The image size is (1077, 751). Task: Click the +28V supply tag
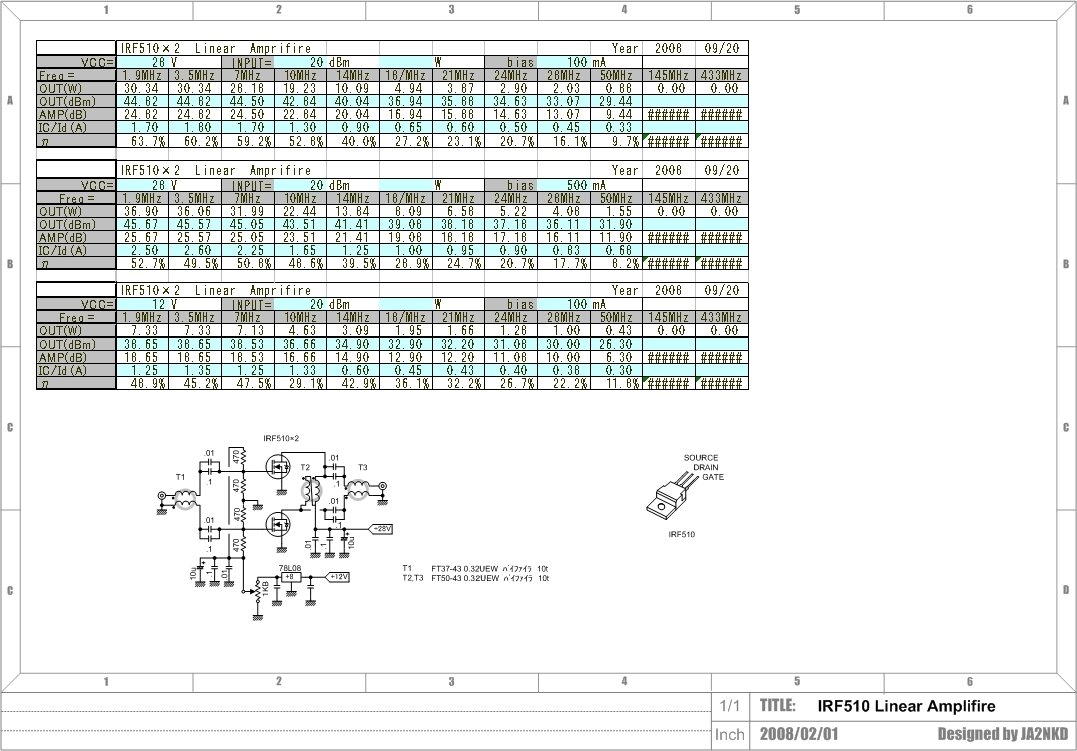[x=382, y=527]
